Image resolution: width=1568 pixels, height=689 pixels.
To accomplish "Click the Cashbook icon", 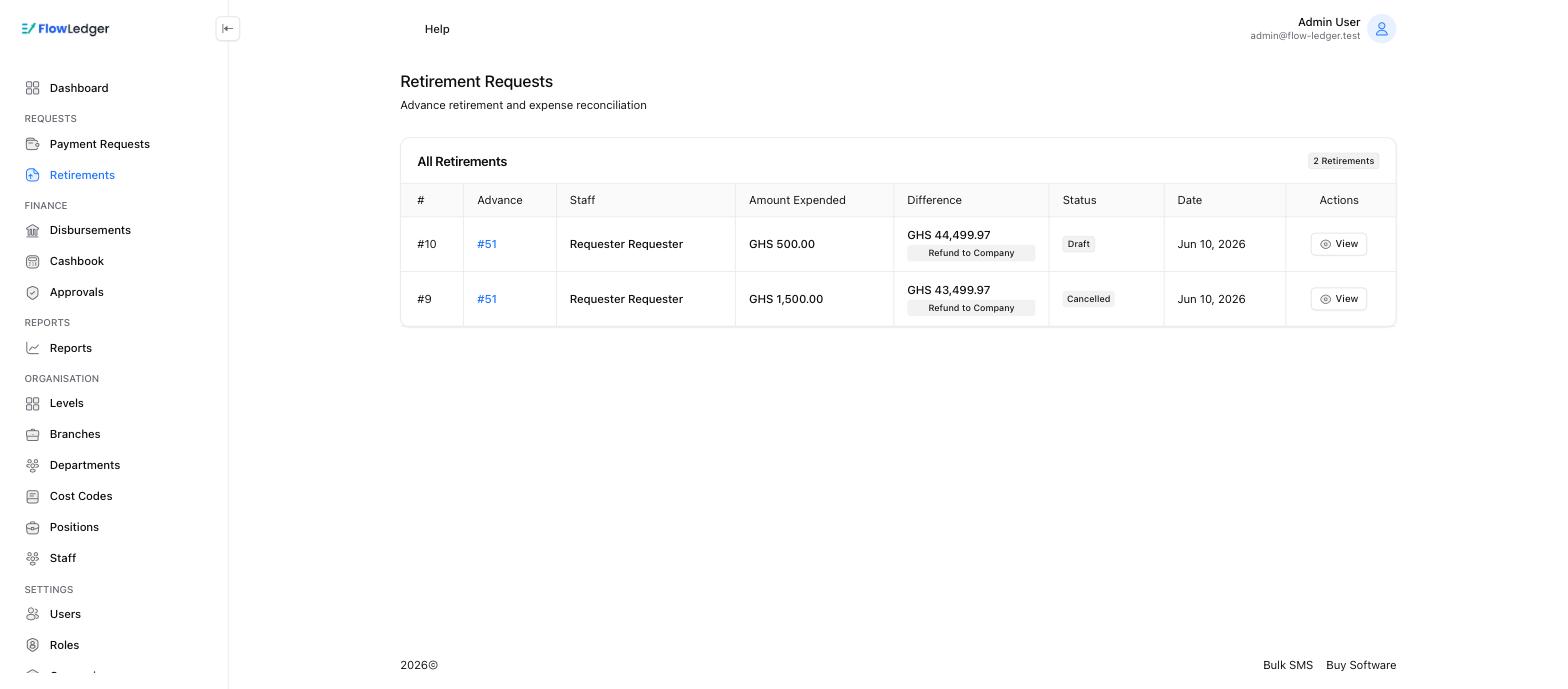I will click(x=33, y=261).
